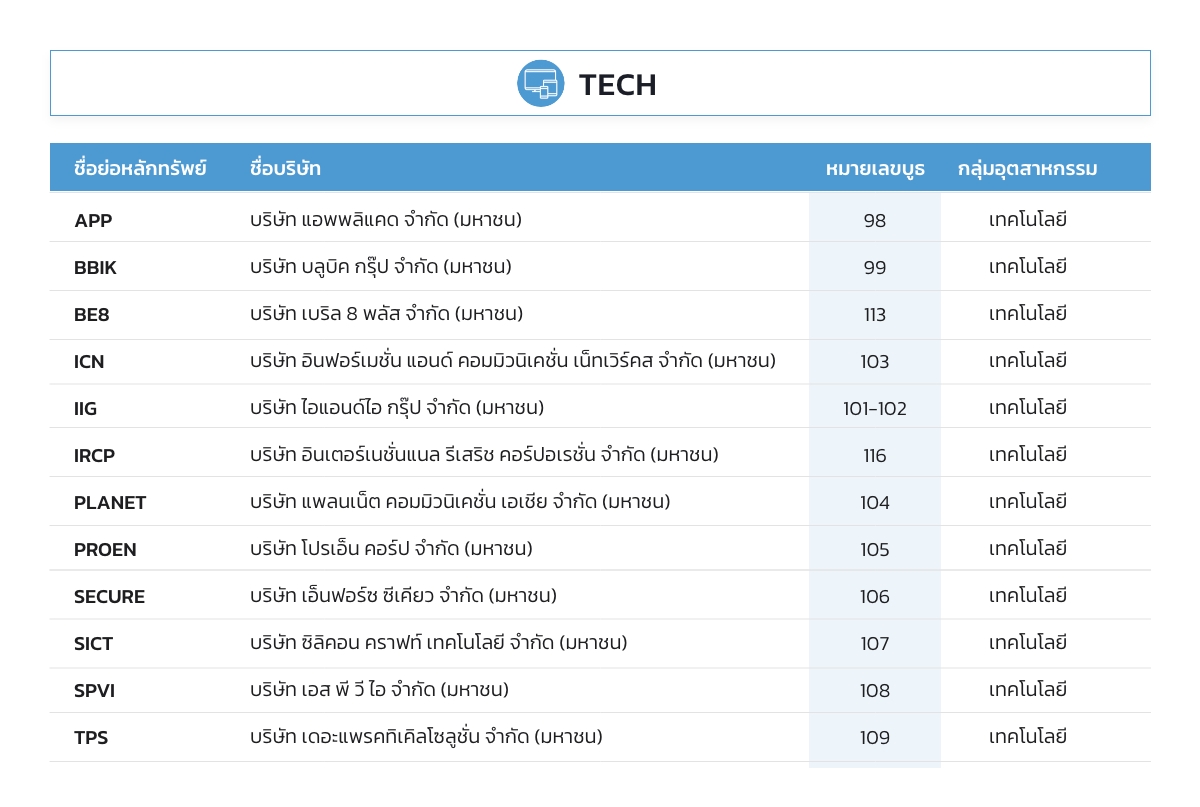Select the ICN ticker symbol
Image resolution: width=1200 pixels, height=807 pixels.
(89, 361)
